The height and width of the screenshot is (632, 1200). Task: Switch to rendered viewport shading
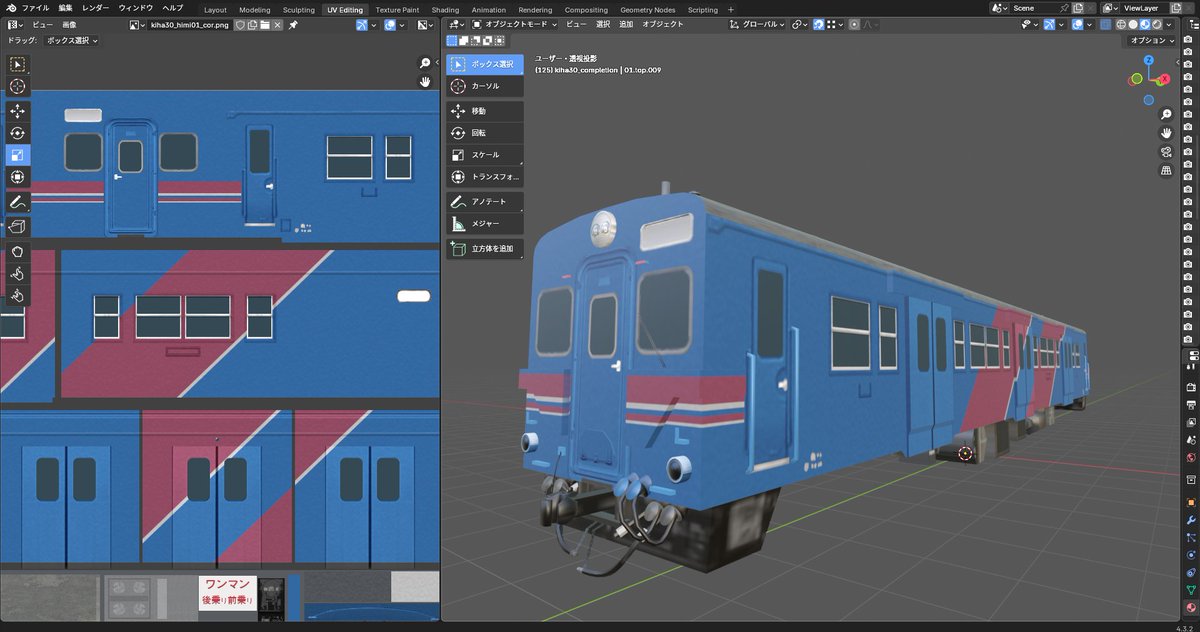coord(1157,24)
